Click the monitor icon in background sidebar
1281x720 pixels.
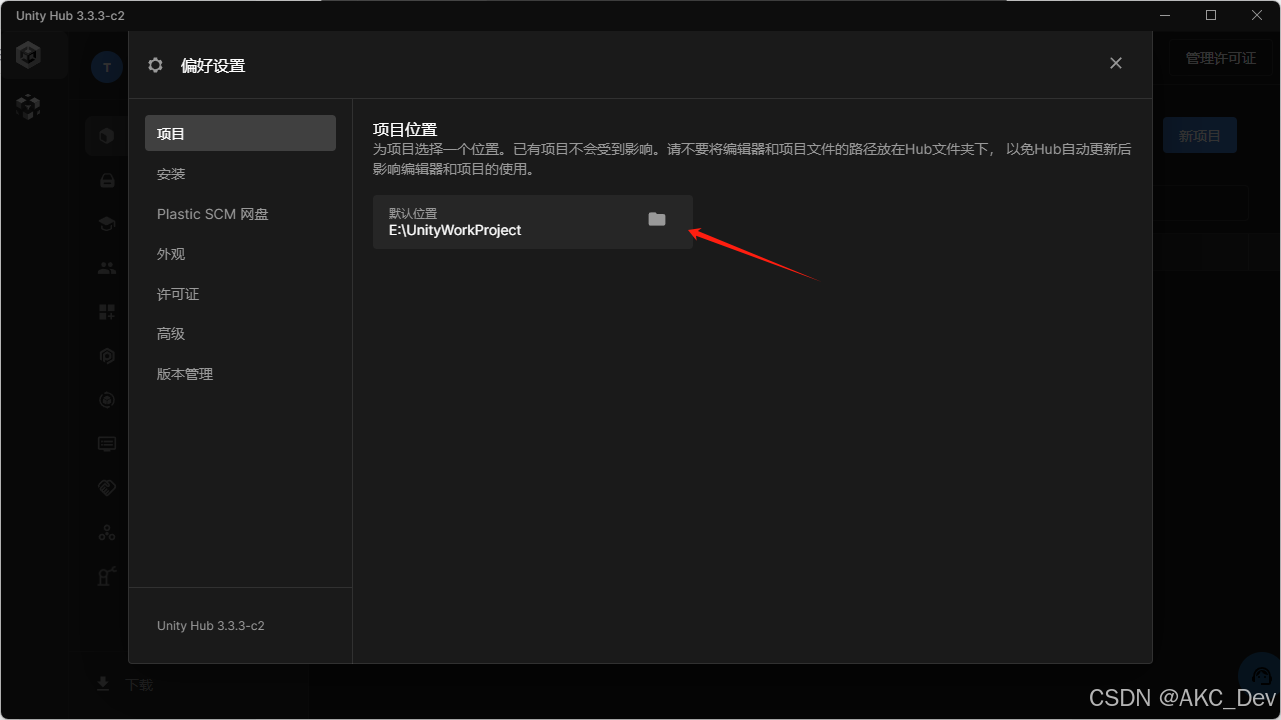(107, 444)
